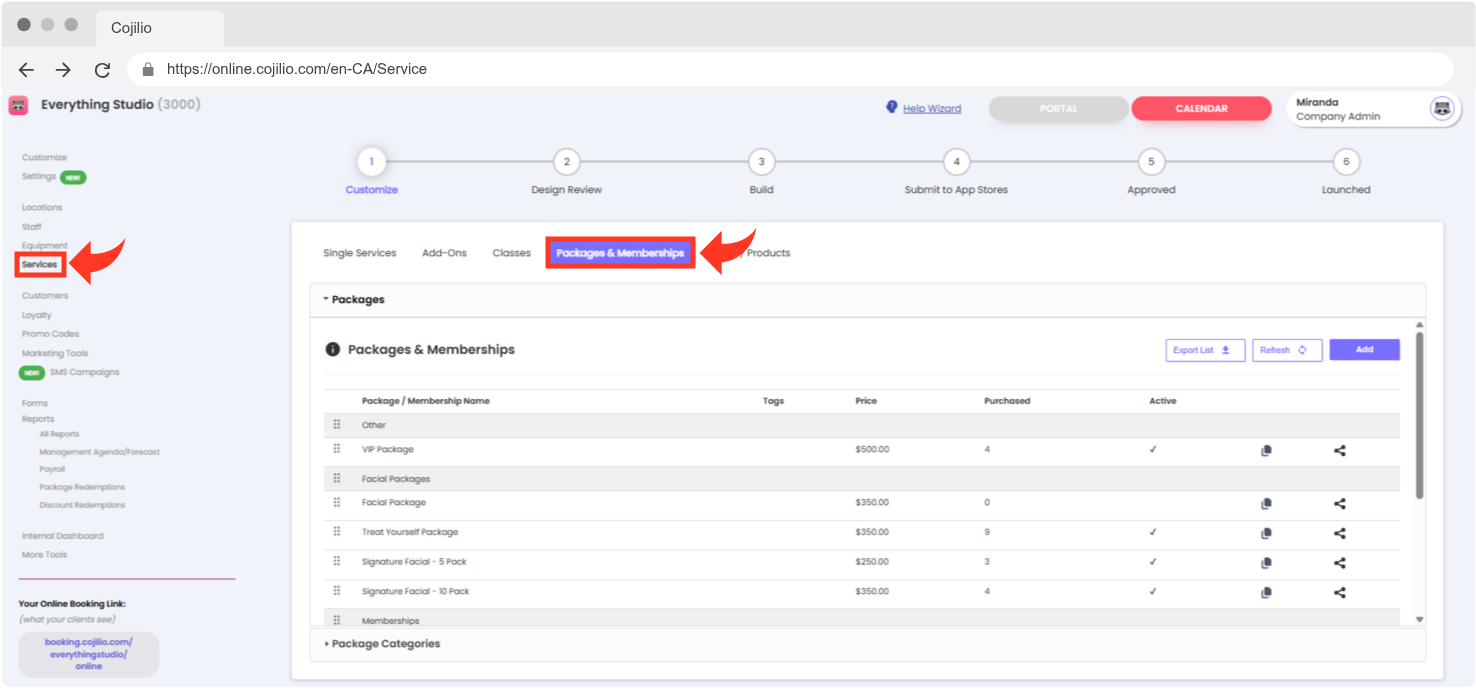Click the browser address bar URL
Image resolution: width=1476 pixels, height=694 pixels.
[296, 70]
